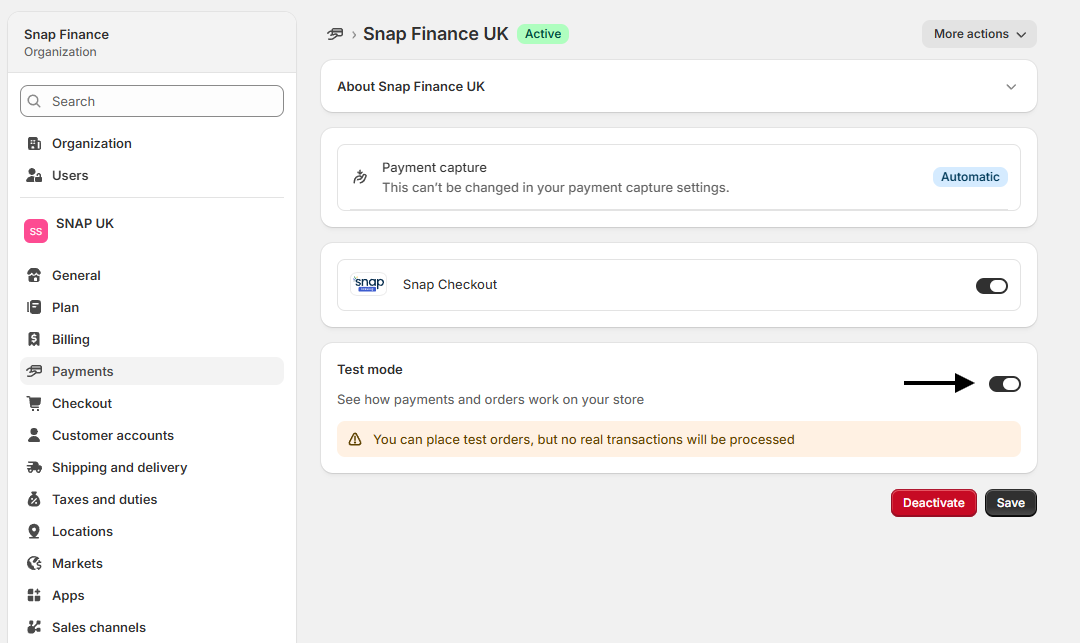Click the Deactivate button
The image size is (1080, 643).
933,503
